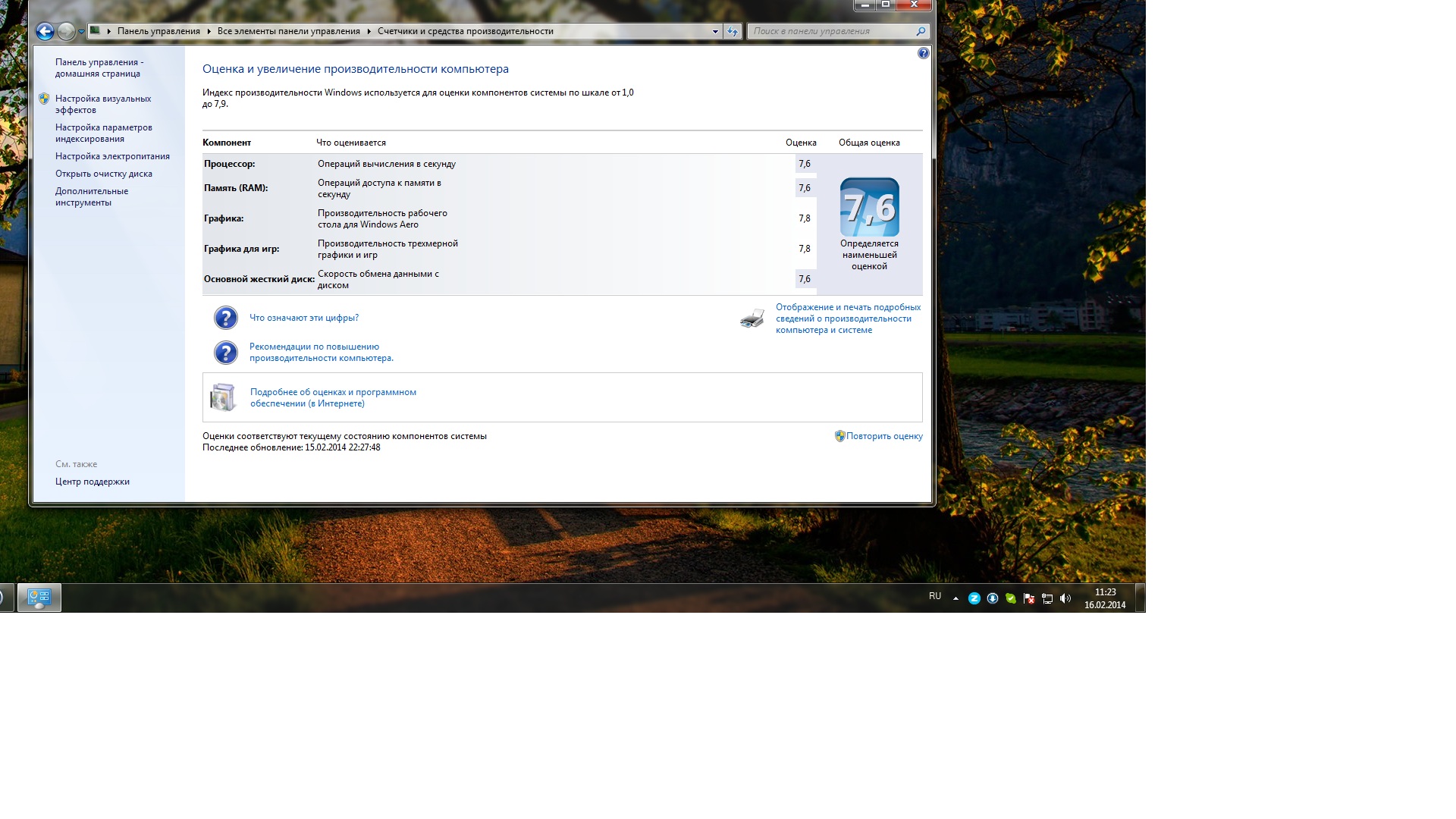Expand arrow after 'Панель управления' breadcrumb
The image size is (1456, 819).
click(209, 31)
